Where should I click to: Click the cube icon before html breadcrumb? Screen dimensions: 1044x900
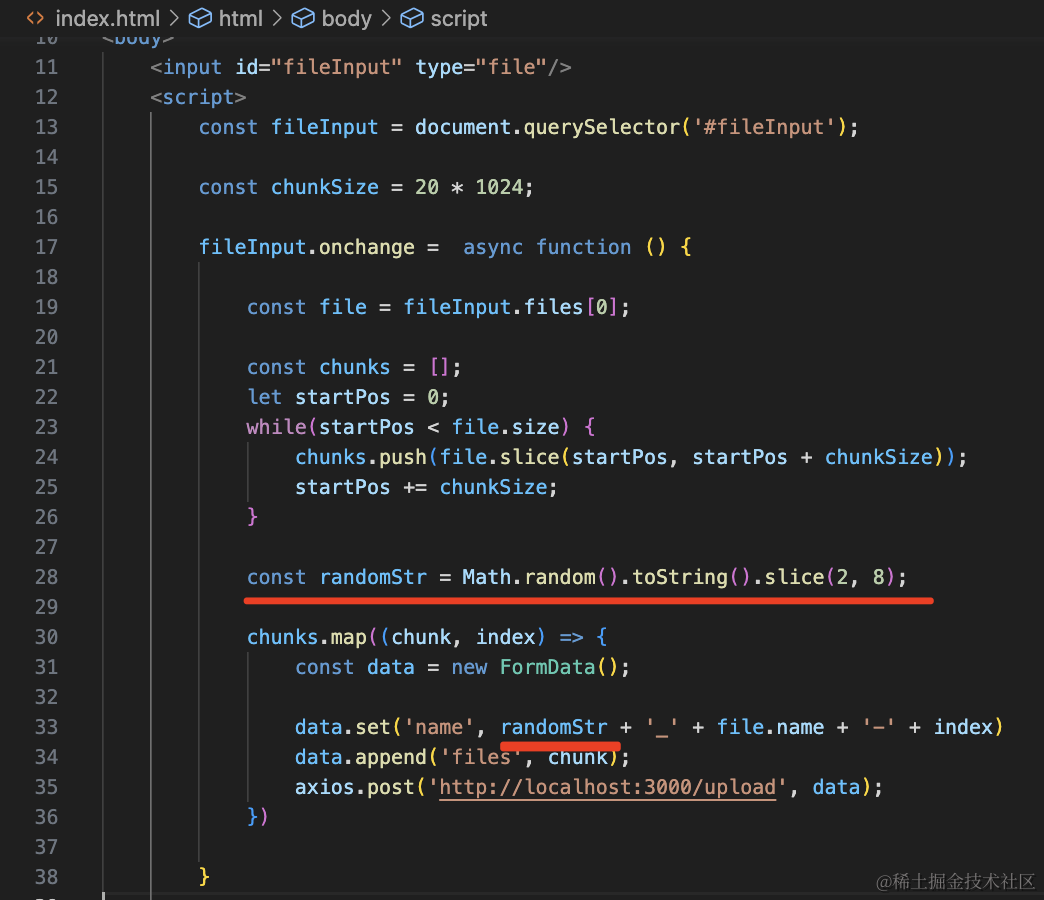pyautogui.click(x=200, y=18)
